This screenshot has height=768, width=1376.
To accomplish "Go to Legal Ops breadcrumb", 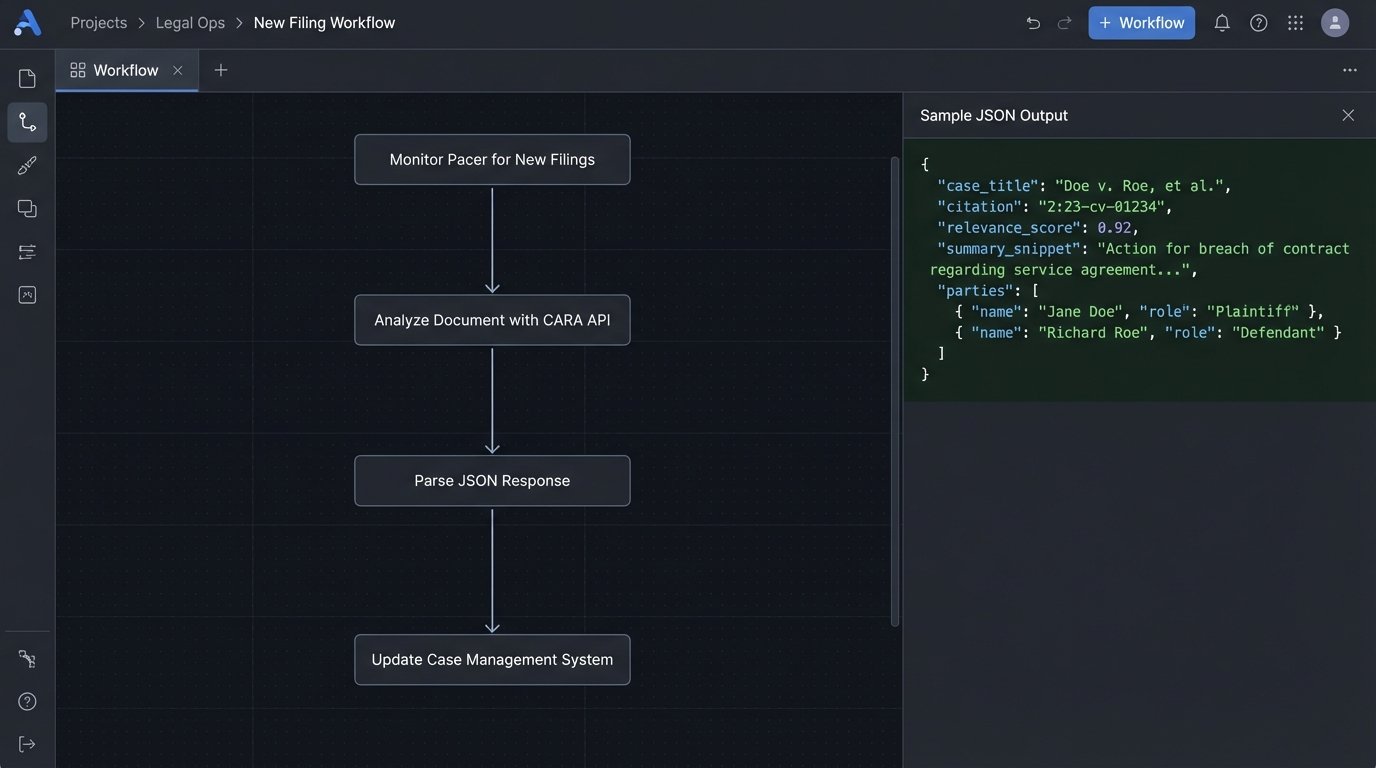I will pyautogui.click(x=190, y=23).
